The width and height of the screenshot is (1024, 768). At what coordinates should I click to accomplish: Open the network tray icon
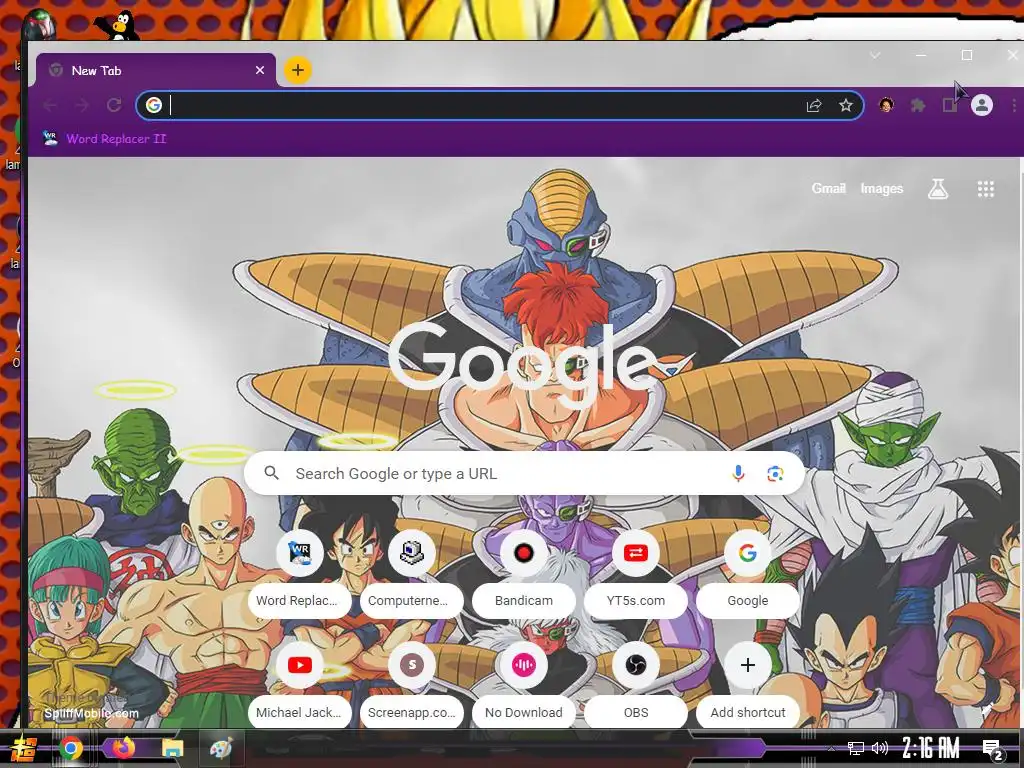coord(856,748)
